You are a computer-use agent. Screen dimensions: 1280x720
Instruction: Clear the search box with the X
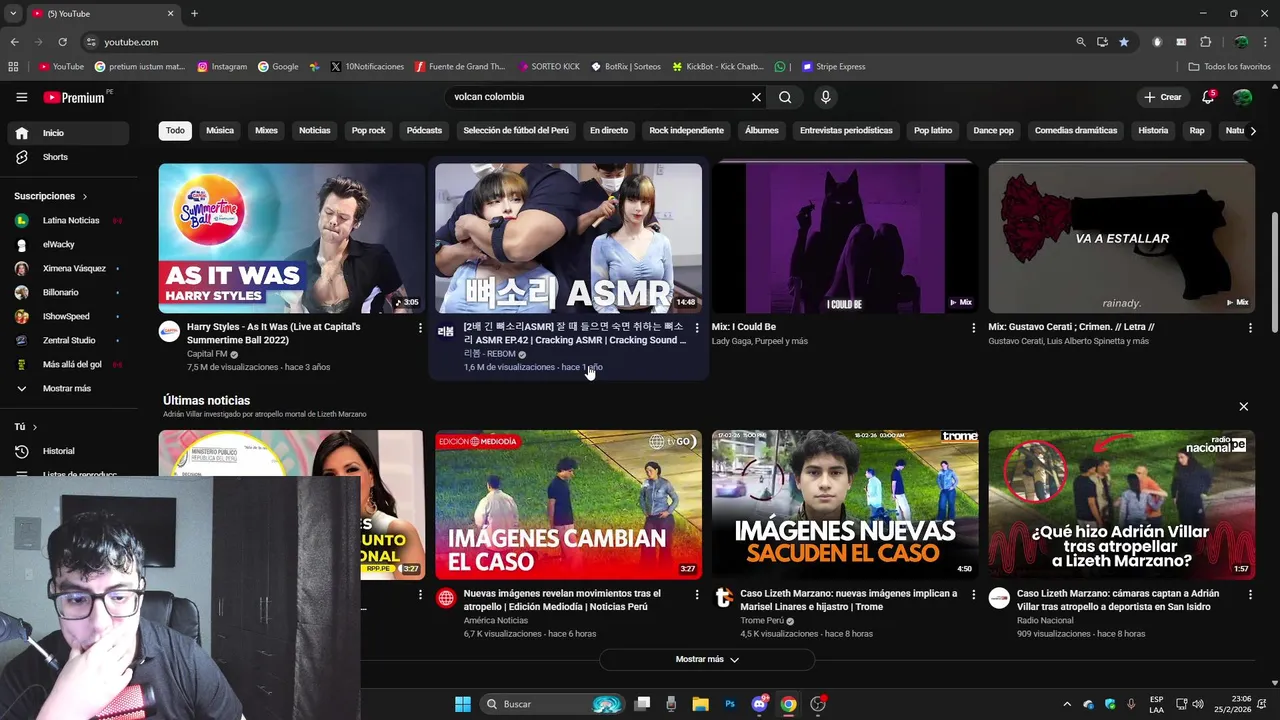tap(756, 97)
